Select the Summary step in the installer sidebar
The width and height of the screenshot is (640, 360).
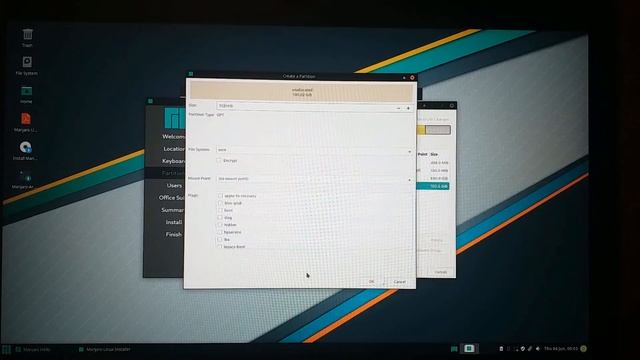pos(173,210)
